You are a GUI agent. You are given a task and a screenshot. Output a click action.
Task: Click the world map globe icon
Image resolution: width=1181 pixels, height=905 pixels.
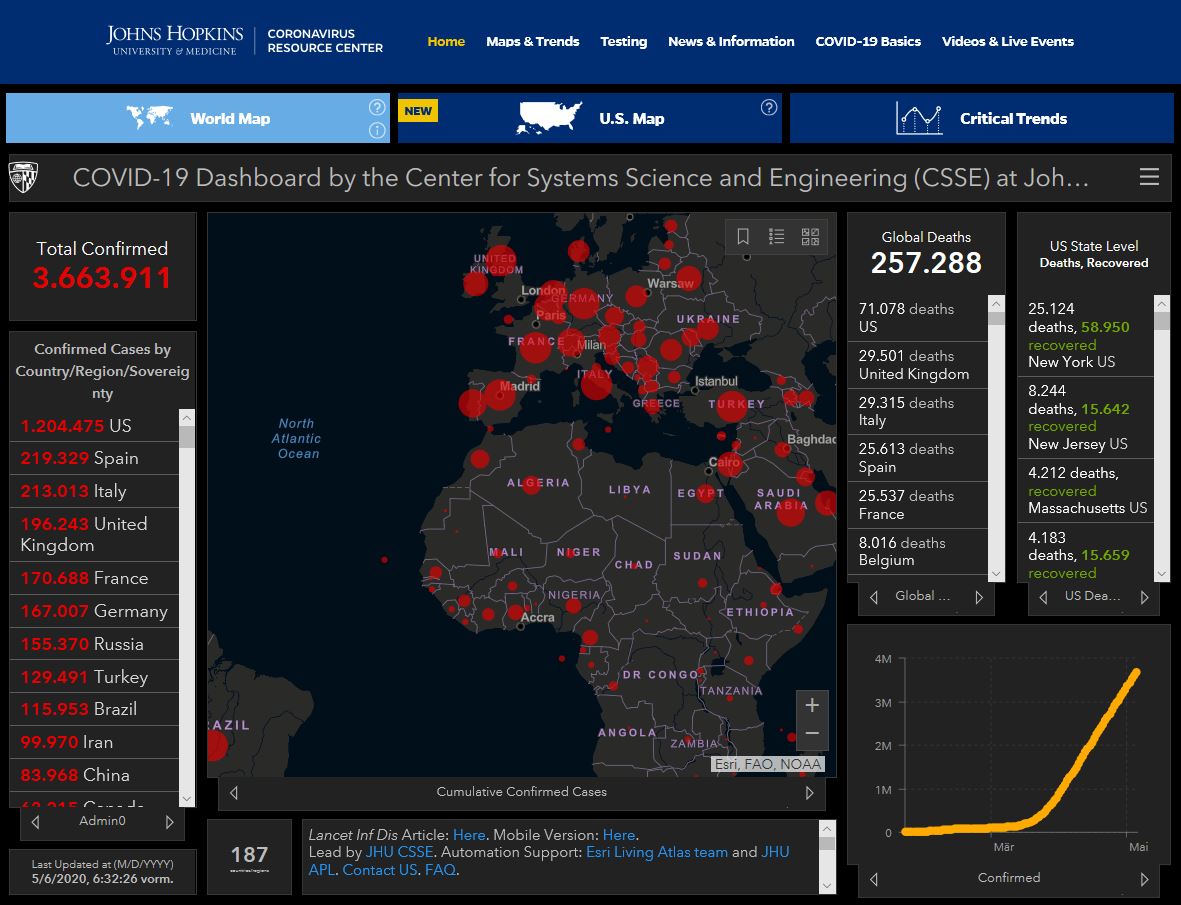click(x=149, y=117)
